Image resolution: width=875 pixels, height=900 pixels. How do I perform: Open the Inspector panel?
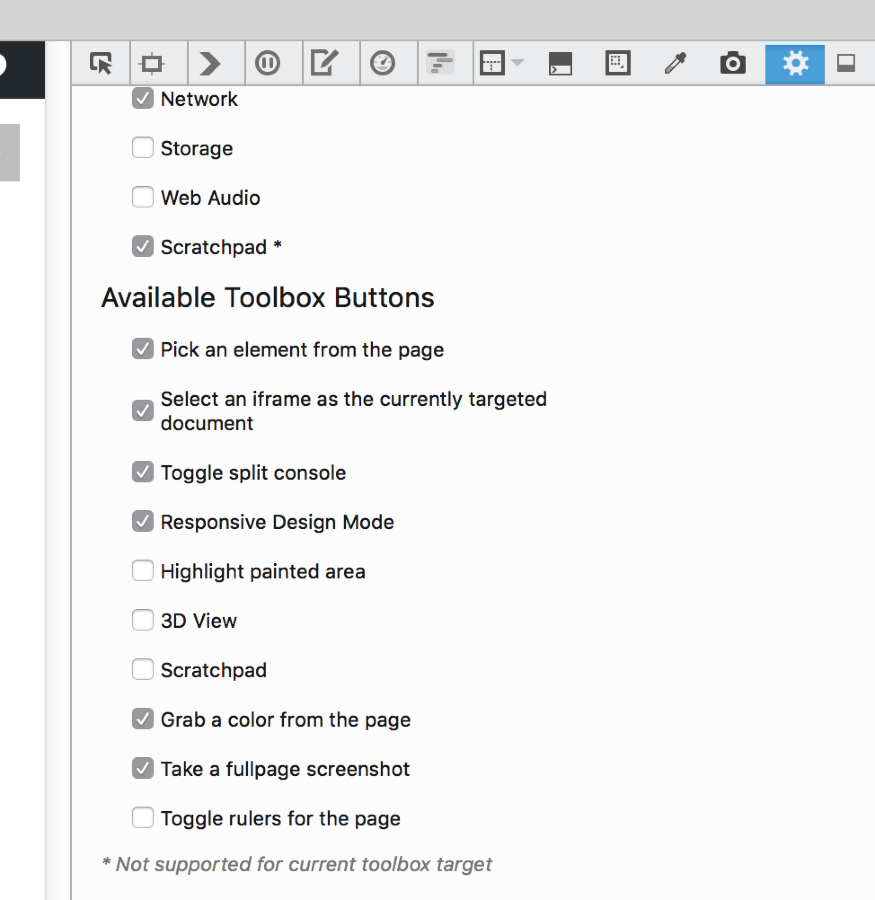[152, 64]
